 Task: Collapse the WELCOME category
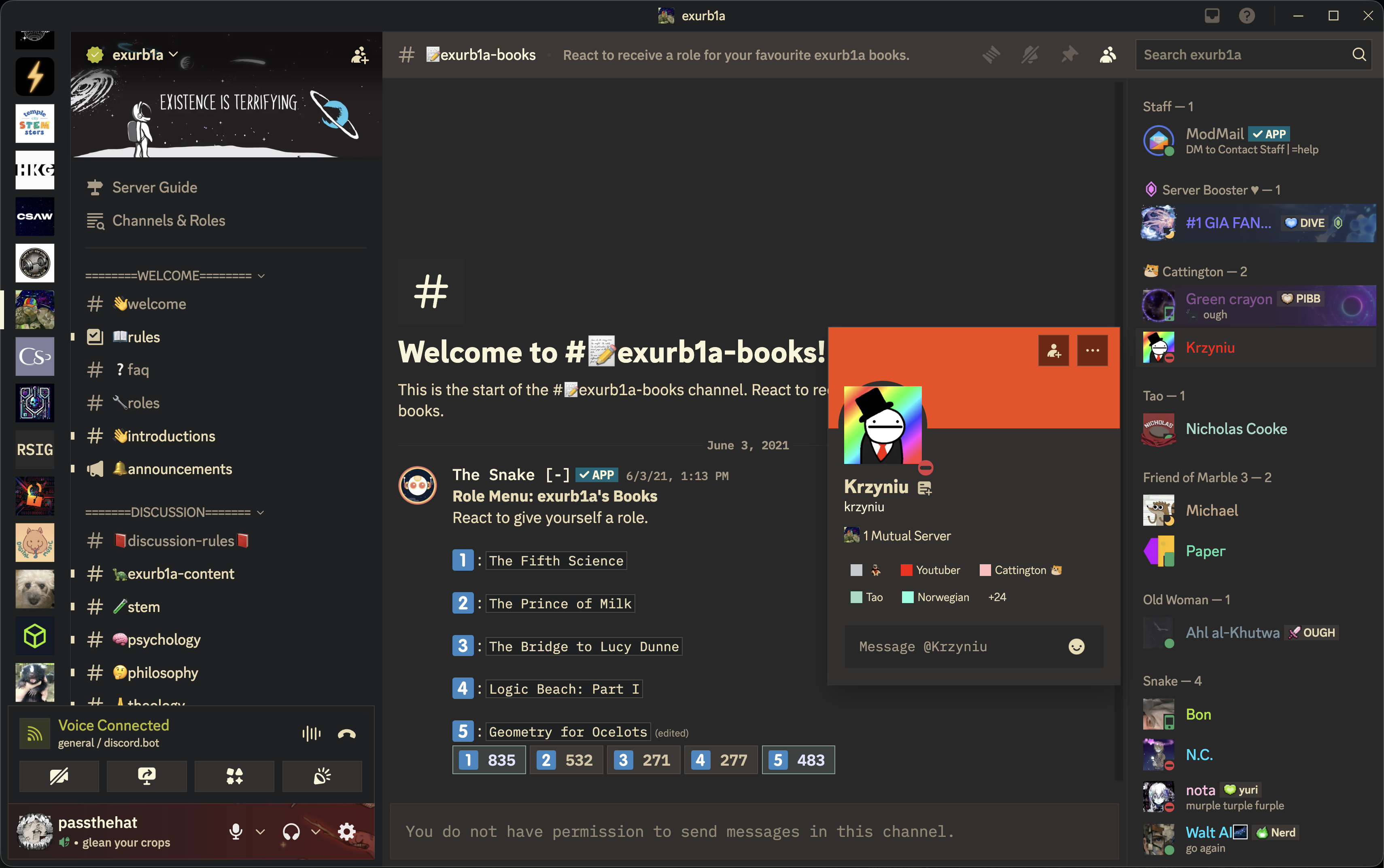(x=174, y=275)
